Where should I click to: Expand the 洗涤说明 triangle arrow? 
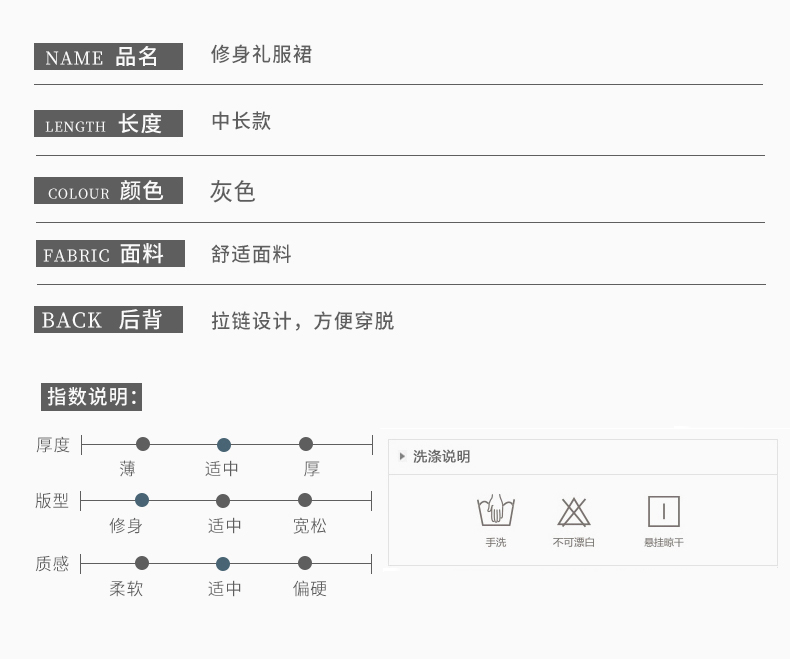[x=402, y=456]
